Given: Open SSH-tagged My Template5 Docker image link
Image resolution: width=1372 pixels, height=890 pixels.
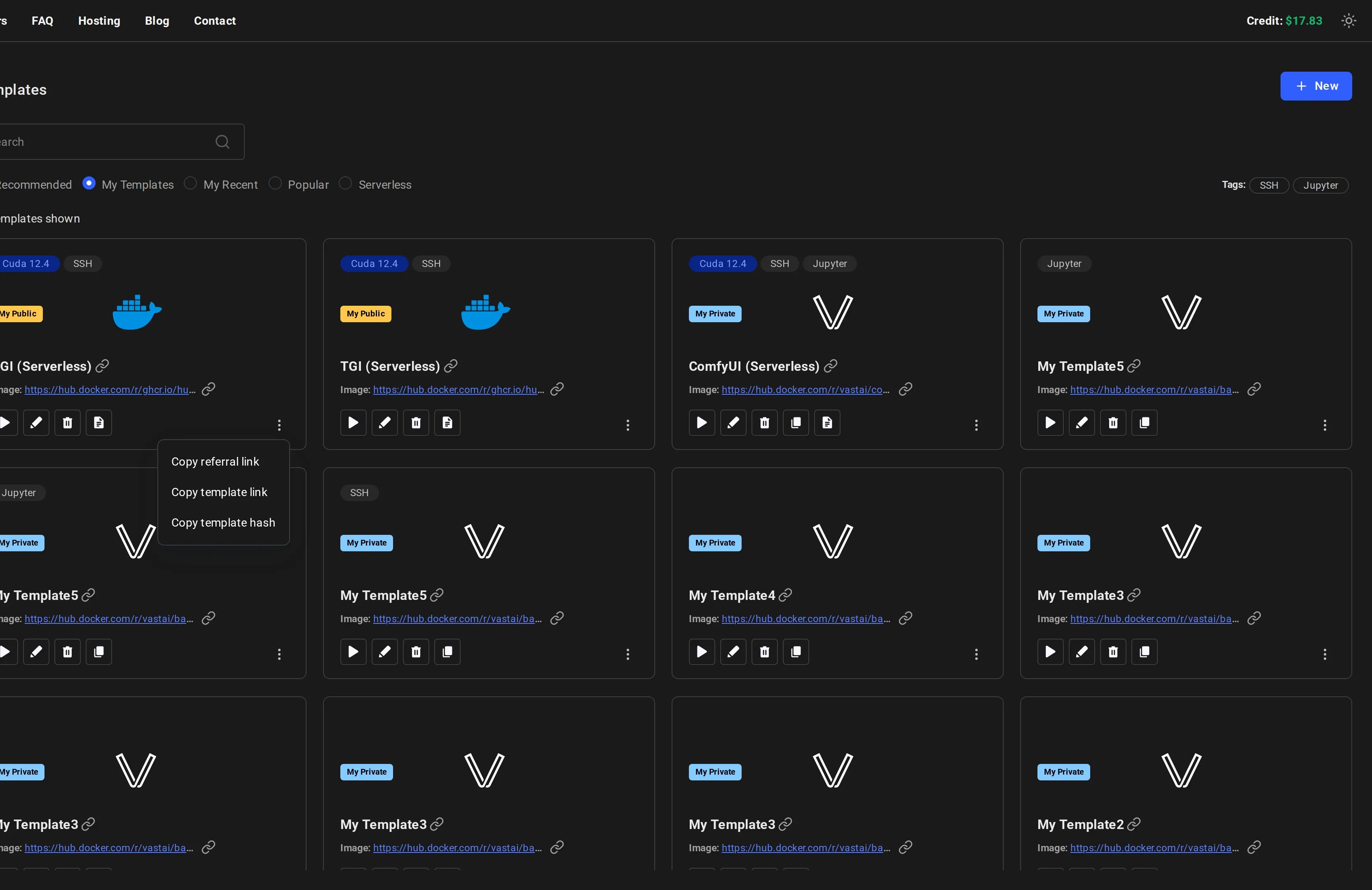Looking at the screenshot, I should pyautogui.click(x=457, y=618).
